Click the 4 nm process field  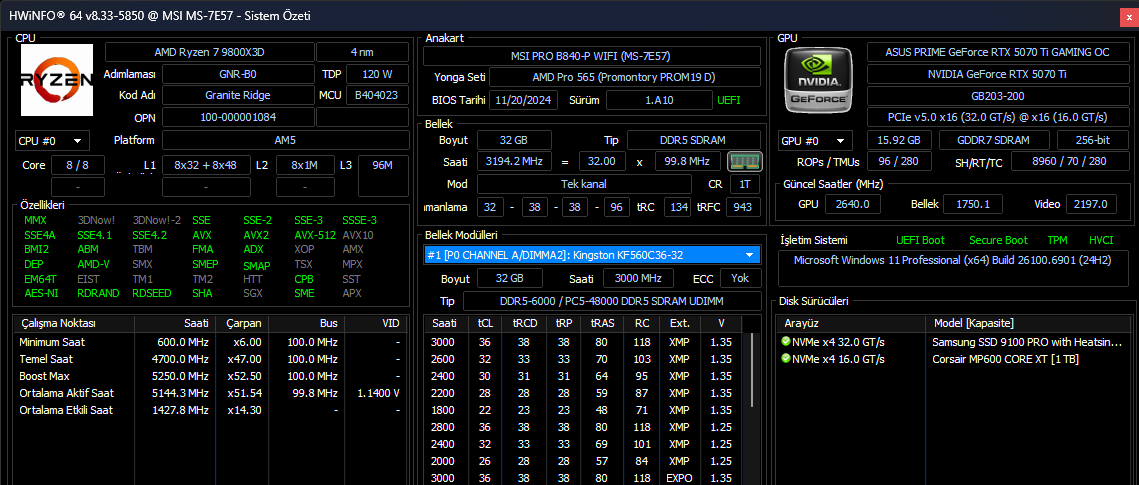[362, 52]
